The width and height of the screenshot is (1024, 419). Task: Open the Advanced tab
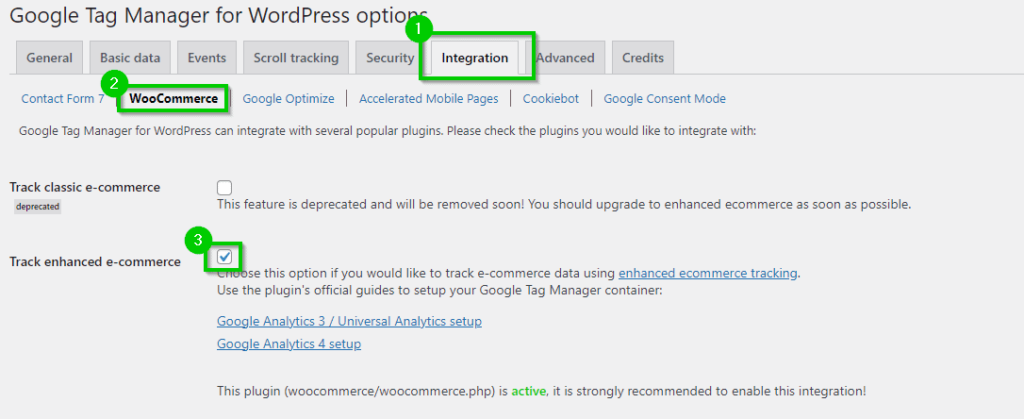[x=565, y=57]
